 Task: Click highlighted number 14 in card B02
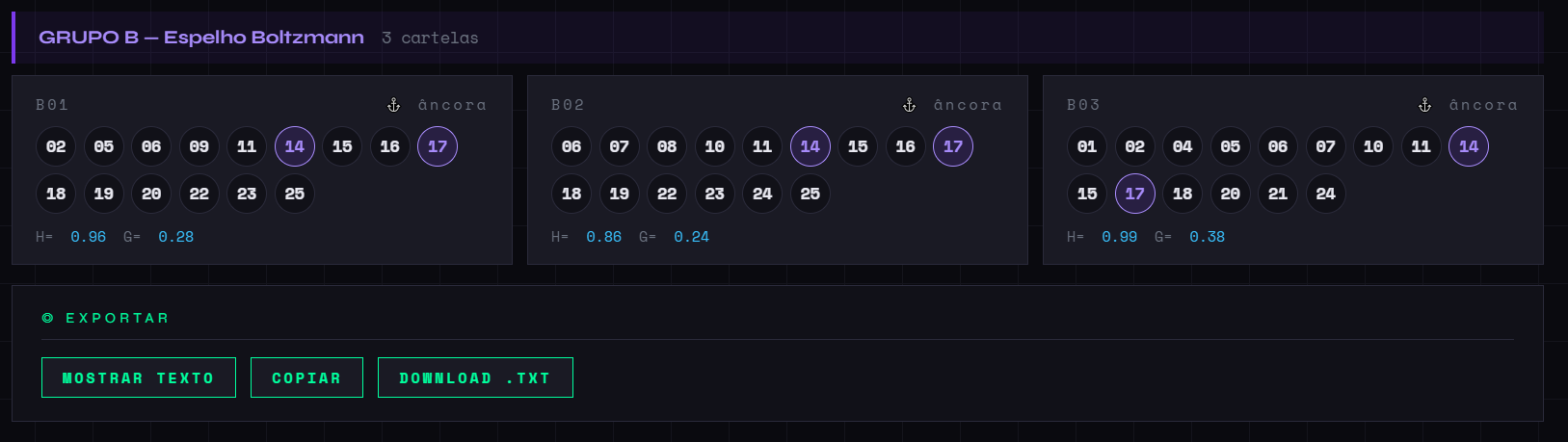811,146
